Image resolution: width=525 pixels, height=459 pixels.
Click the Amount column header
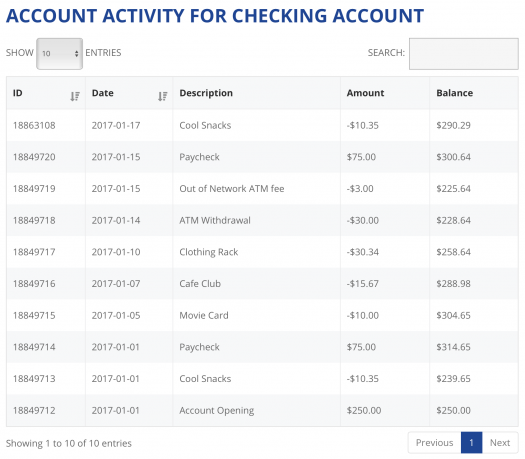(x=365, y=93)
